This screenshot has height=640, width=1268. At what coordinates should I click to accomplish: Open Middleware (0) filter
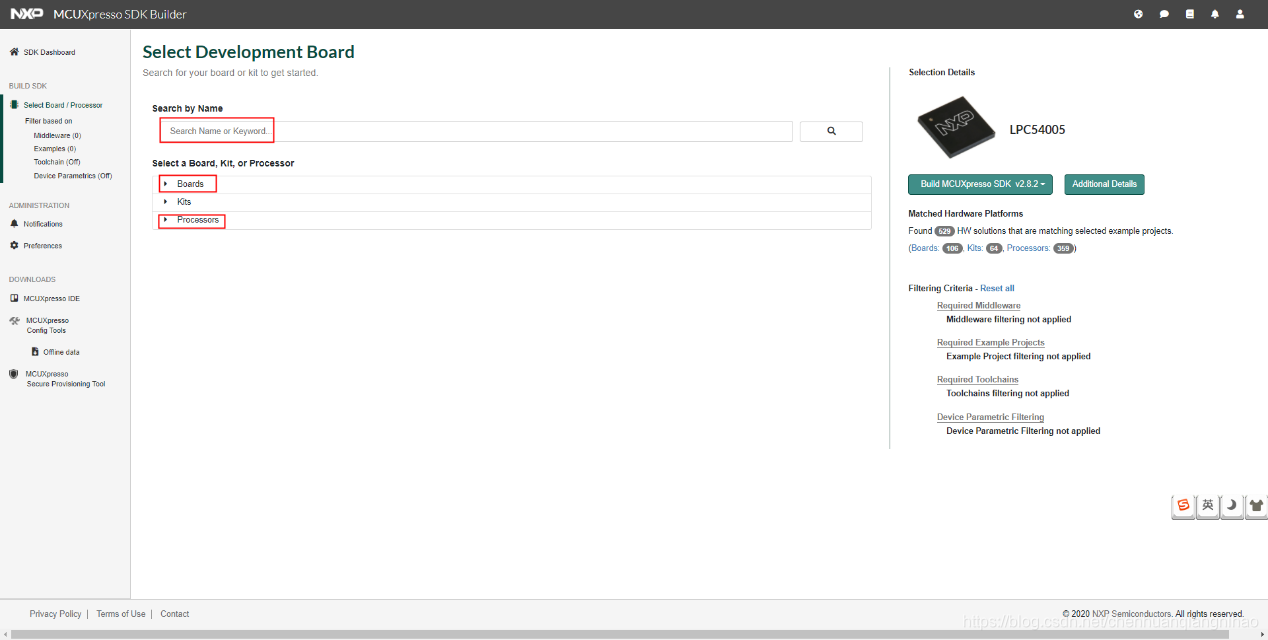pyautogui.click(x=57, y=135)
